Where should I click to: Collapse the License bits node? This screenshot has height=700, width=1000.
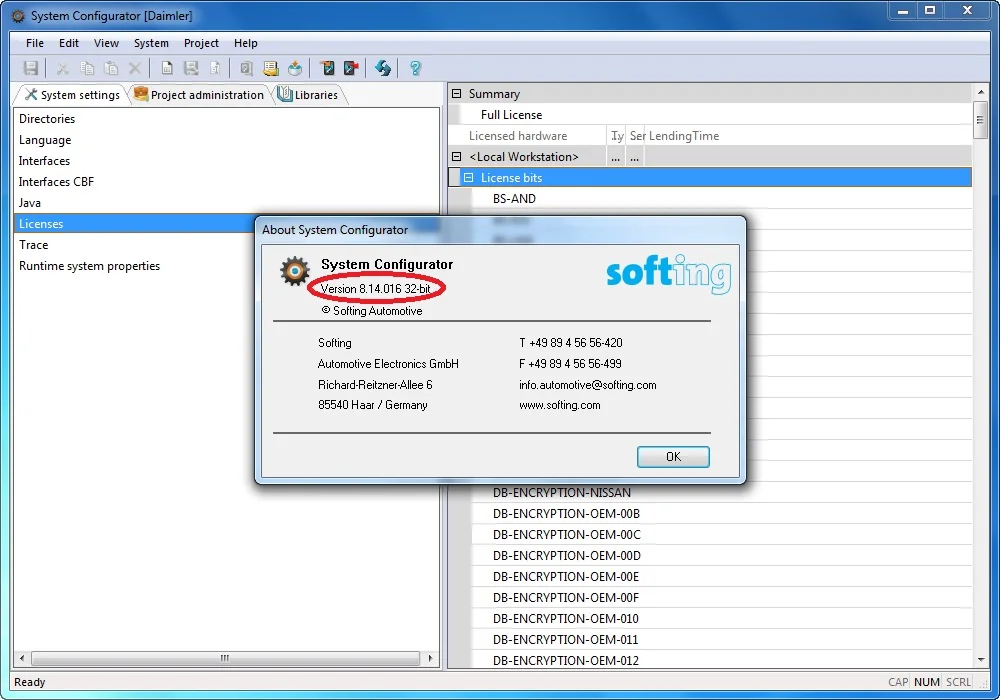tap(469, 178)
